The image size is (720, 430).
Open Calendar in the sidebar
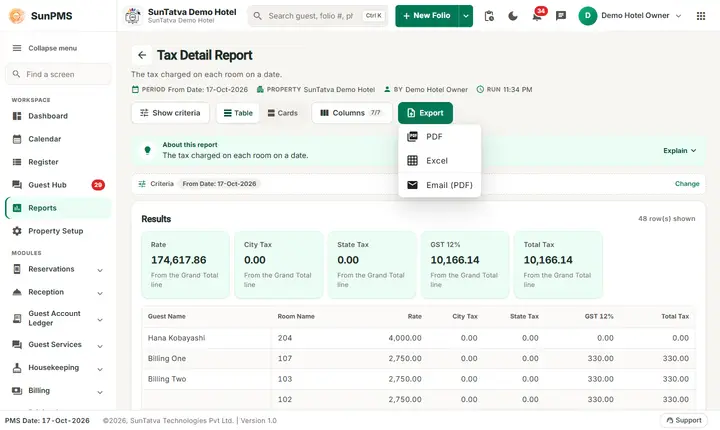tap(58, 139)
